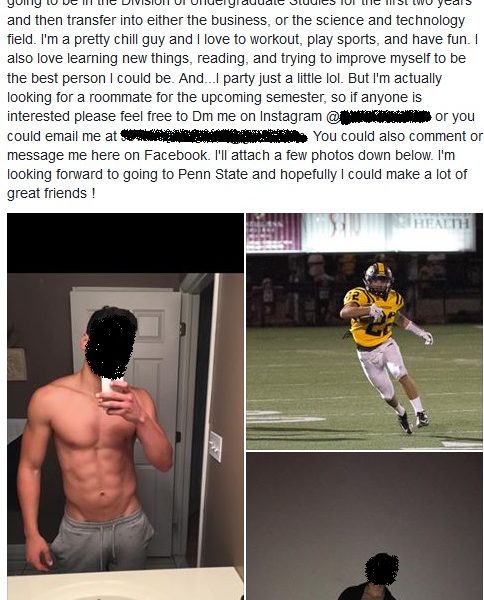Click the phone held in the mirror selfie
The image size is (484, 600).
(110, 385)
